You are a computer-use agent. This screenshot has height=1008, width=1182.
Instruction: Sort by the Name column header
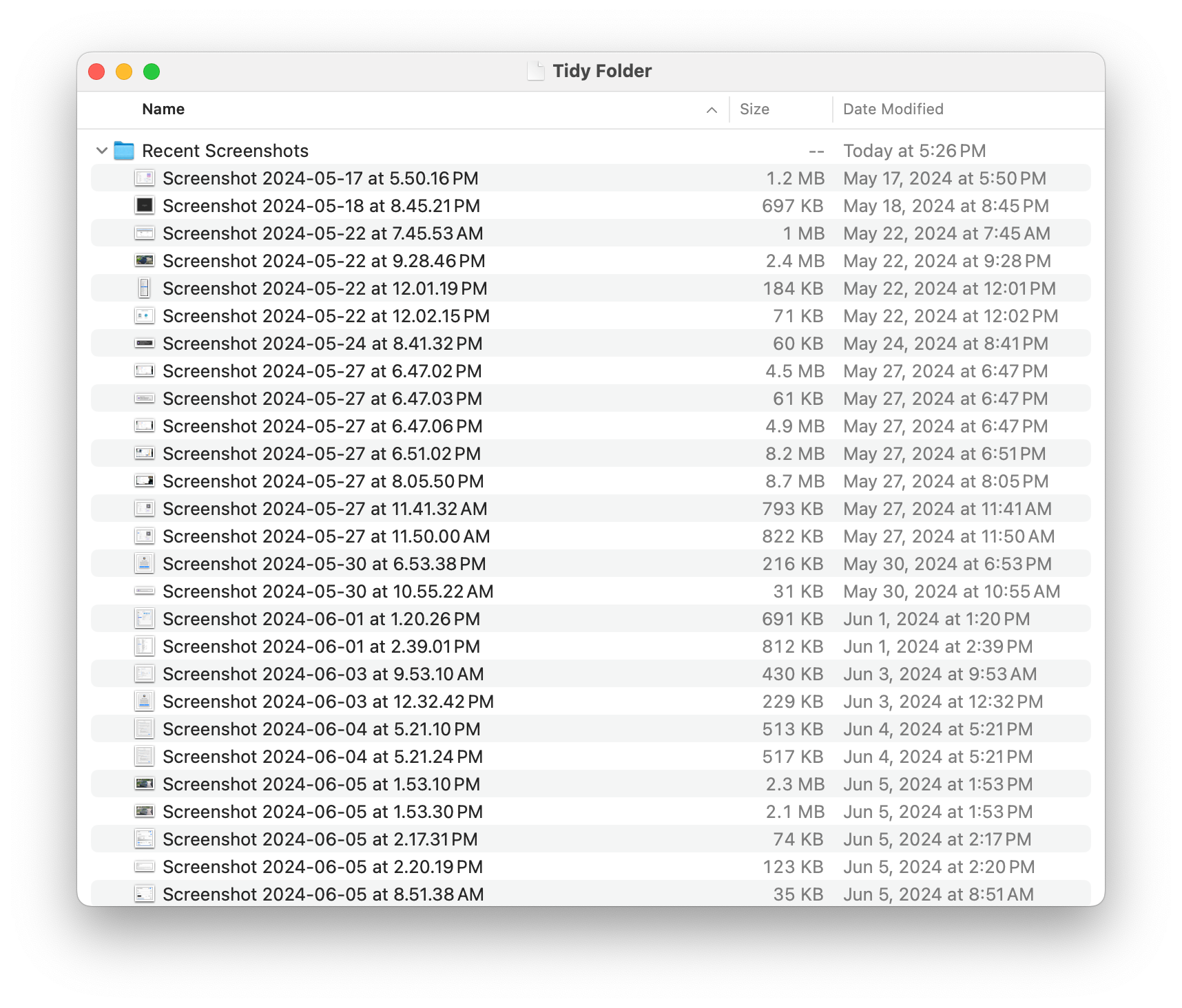pos(163,109)
